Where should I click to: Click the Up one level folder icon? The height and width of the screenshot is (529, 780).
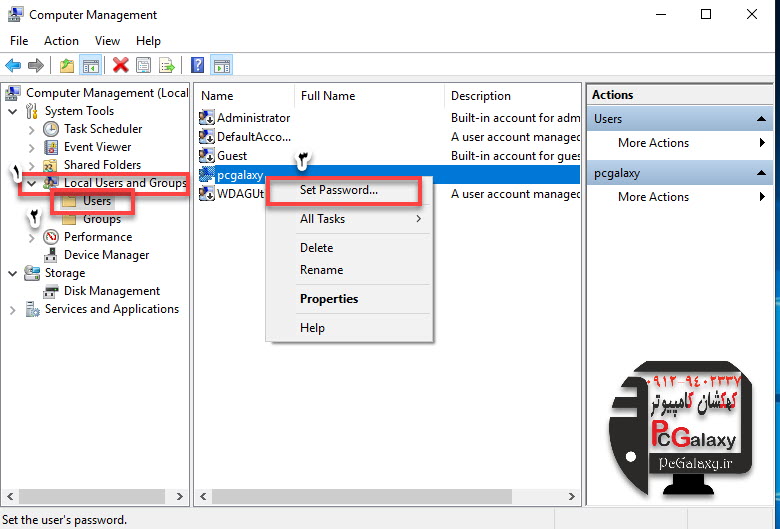tap(66, 65)
